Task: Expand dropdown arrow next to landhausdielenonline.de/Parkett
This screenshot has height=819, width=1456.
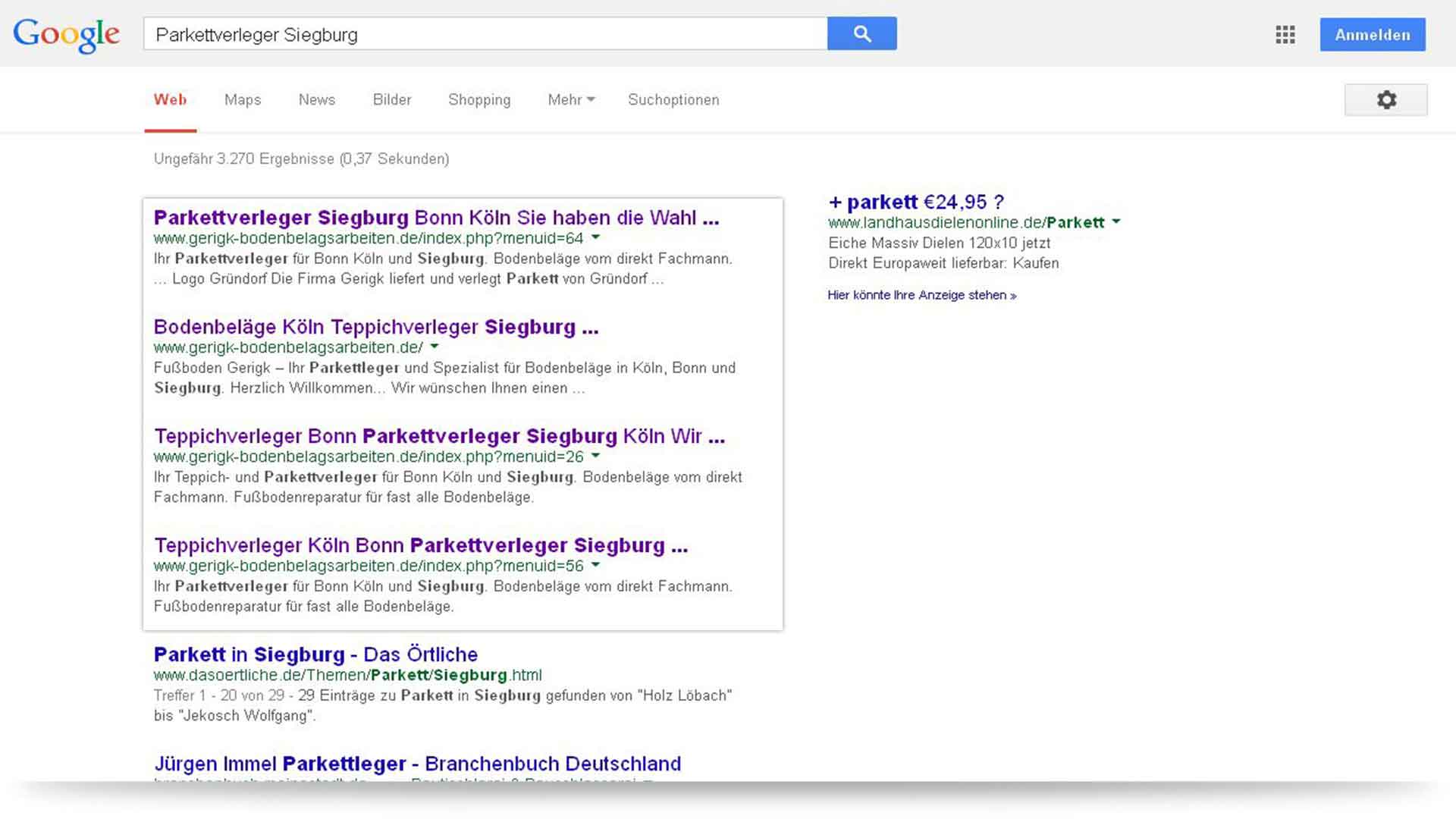Action: [x=1116, y=222]
